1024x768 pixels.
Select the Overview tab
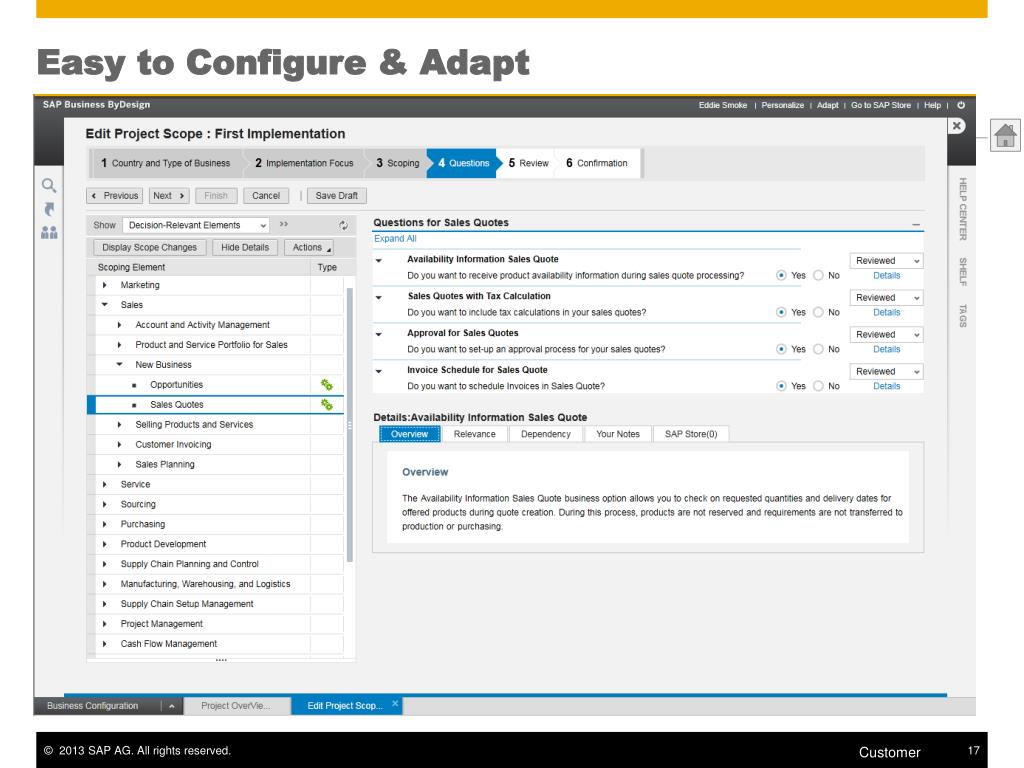coord(409,434)
